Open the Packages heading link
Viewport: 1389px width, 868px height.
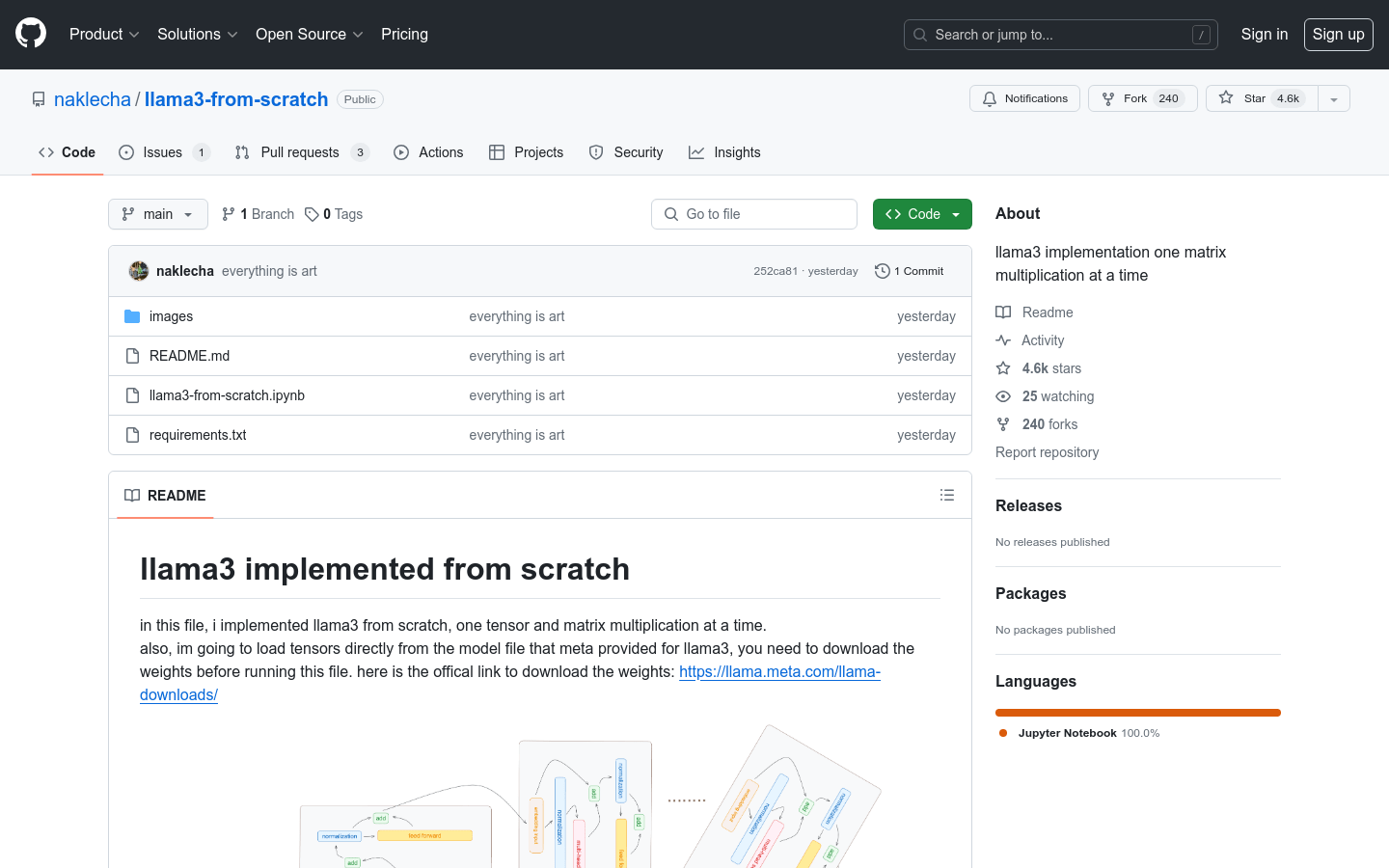(x=1030, y=593)
